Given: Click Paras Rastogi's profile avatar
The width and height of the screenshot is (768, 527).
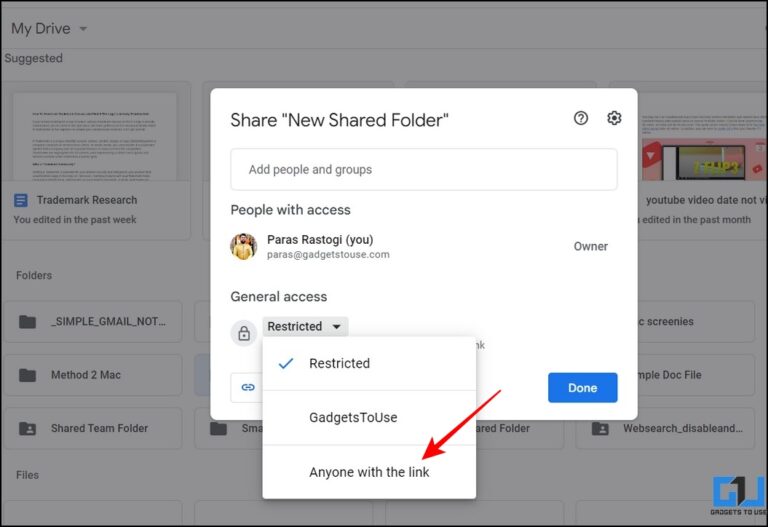Looking at the screenshot, I should 243,246.
